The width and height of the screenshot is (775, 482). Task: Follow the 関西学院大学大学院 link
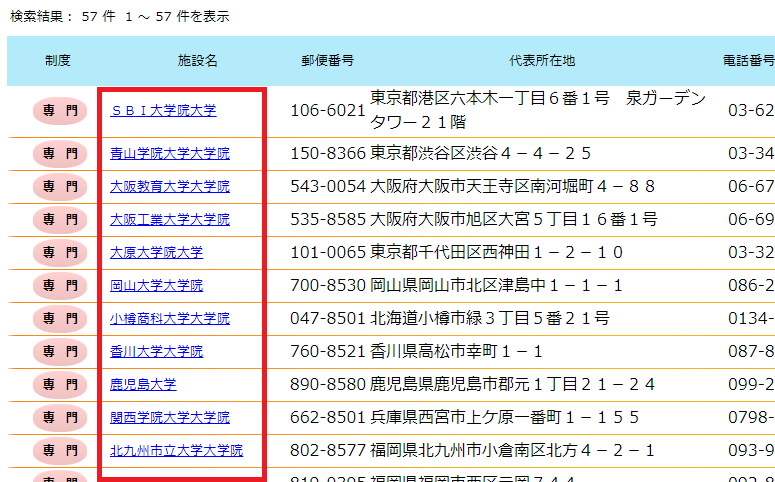tap(170, 418)
